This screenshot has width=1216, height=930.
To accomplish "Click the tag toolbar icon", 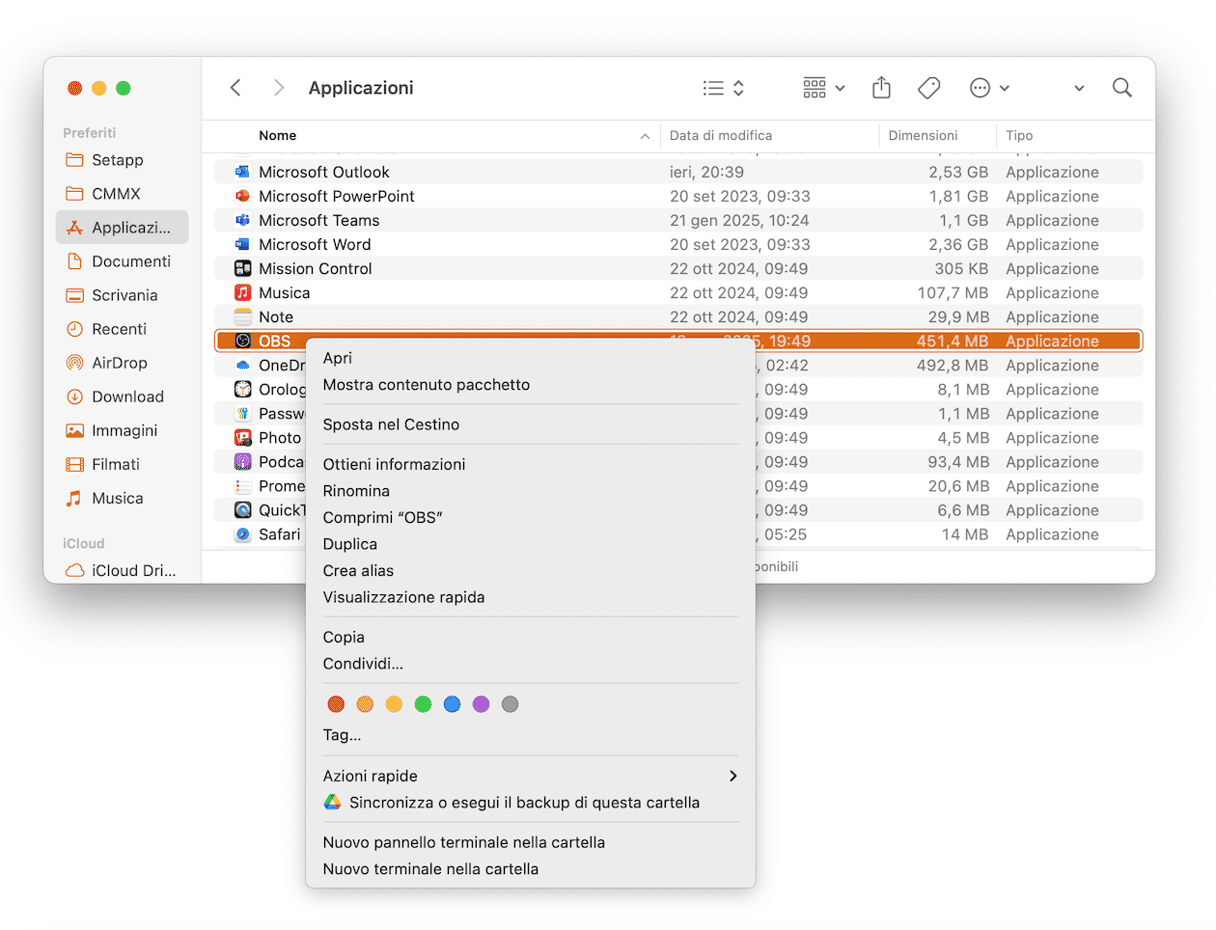I will pos(929,88).
